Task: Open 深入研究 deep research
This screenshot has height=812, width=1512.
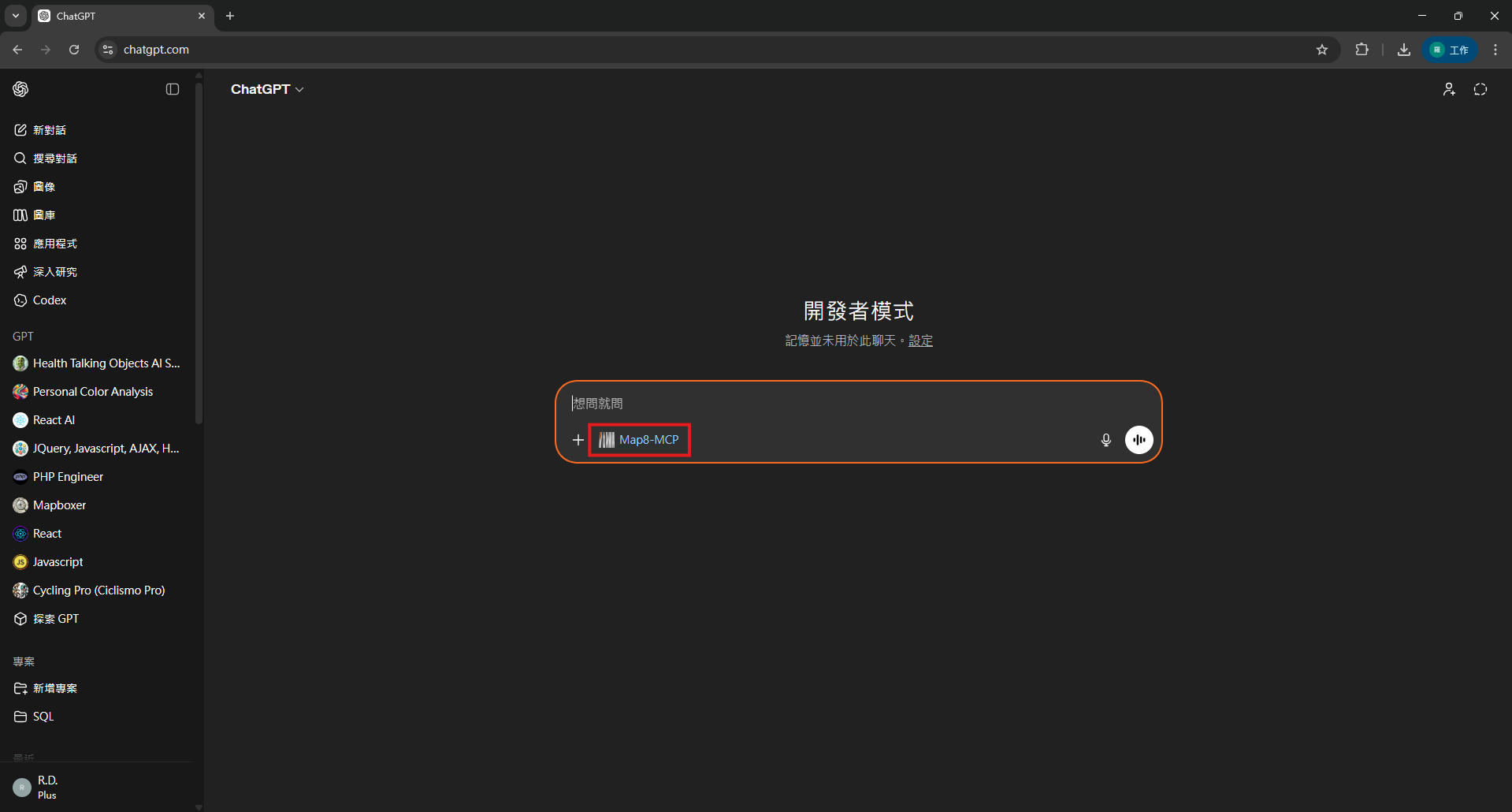Action: pos(97,272)
